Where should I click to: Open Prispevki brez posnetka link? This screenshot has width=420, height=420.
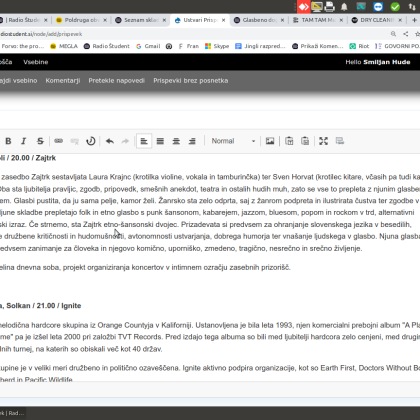191,81
